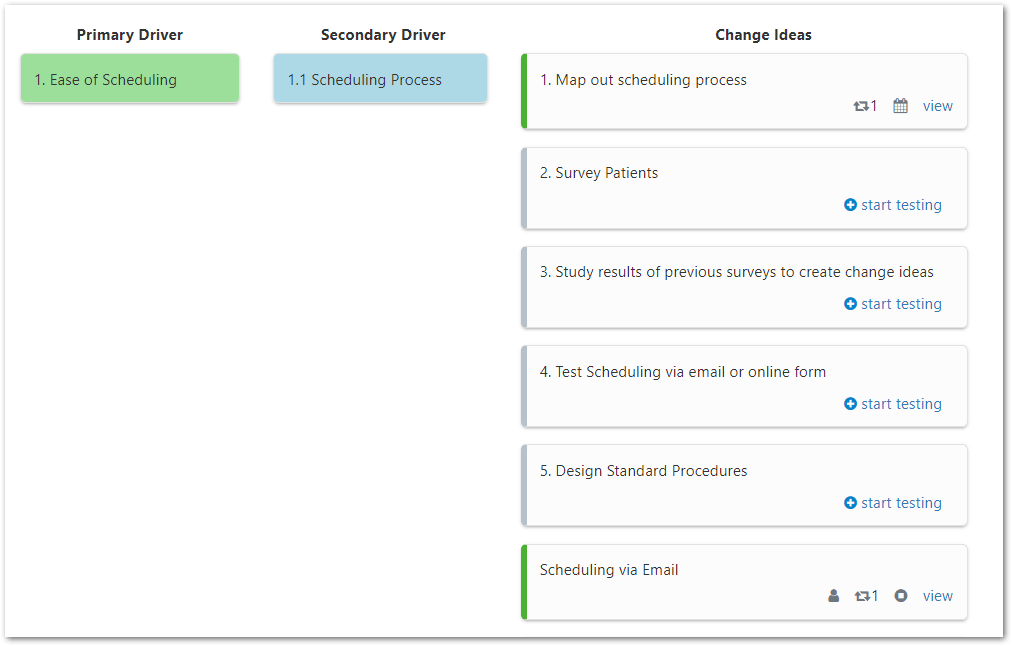The image size is (1012, 646).
Task: Select the Ease of Scheduling primary driver
Action: click(130, 78)
